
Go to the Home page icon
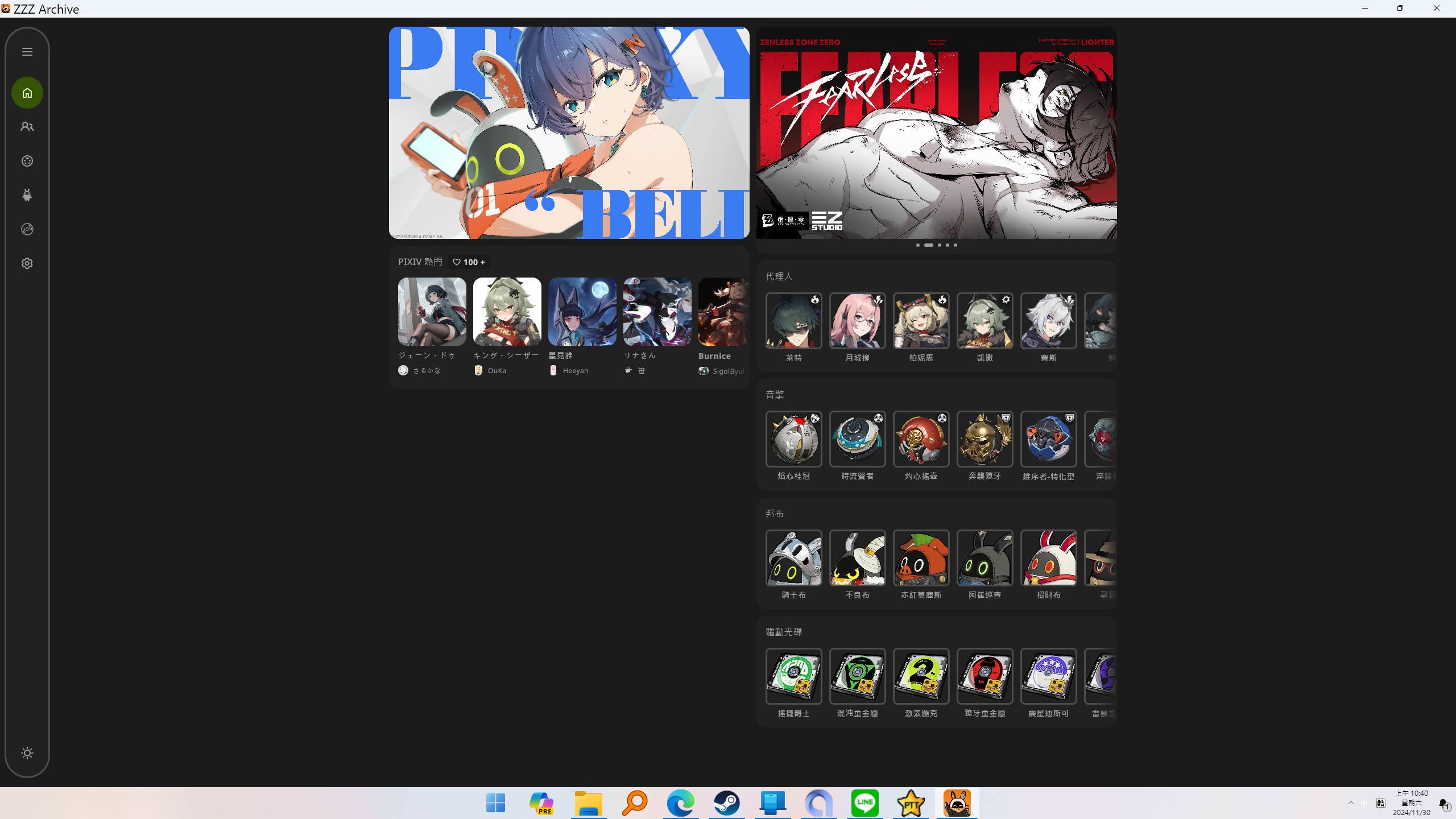point(27,93)
